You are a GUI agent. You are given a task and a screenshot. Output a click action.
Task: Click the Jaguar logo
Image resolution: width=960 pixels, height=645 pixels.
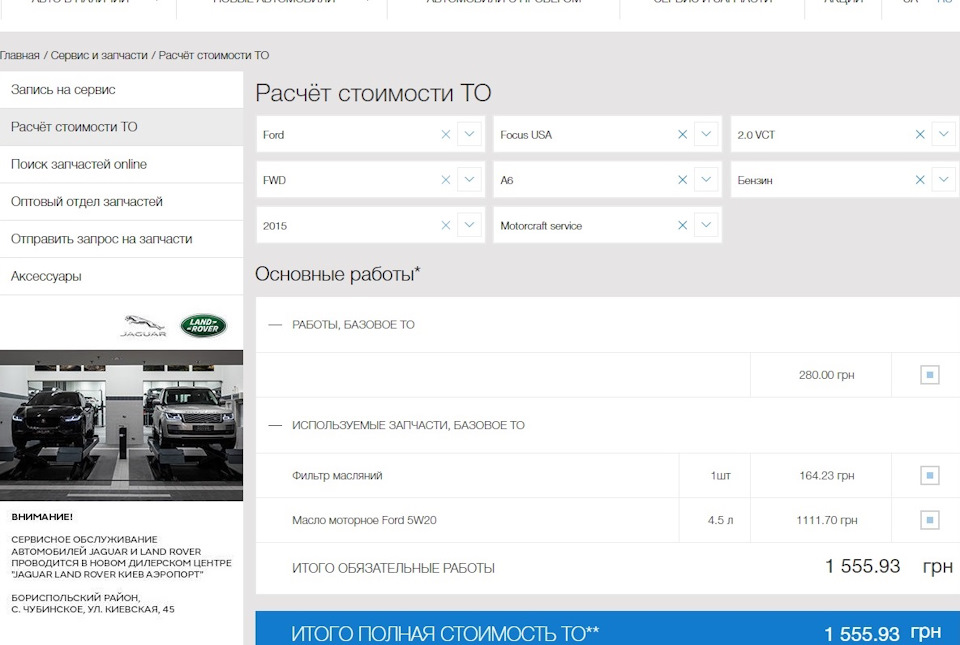143,326
